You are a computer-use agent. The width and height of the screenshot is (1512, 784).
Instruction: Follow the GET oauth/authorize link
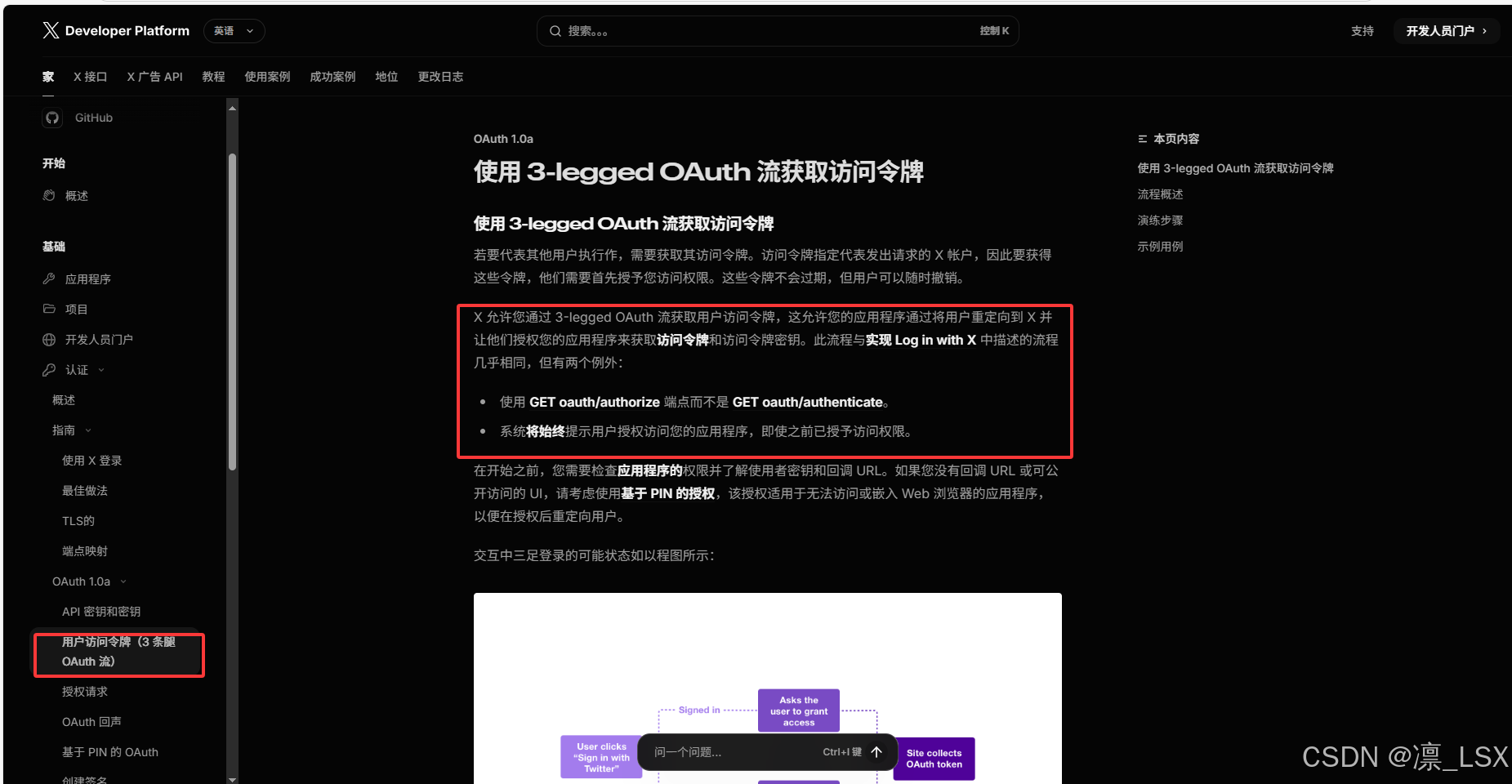coord(595,402)
